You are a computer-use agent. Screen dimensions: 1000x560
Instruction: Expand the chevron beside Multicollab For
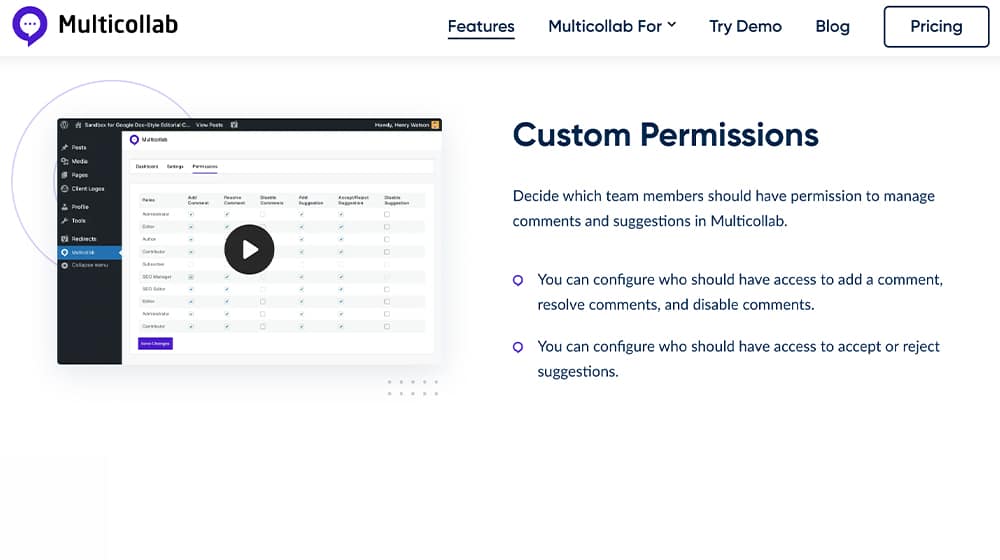point(672,25)
